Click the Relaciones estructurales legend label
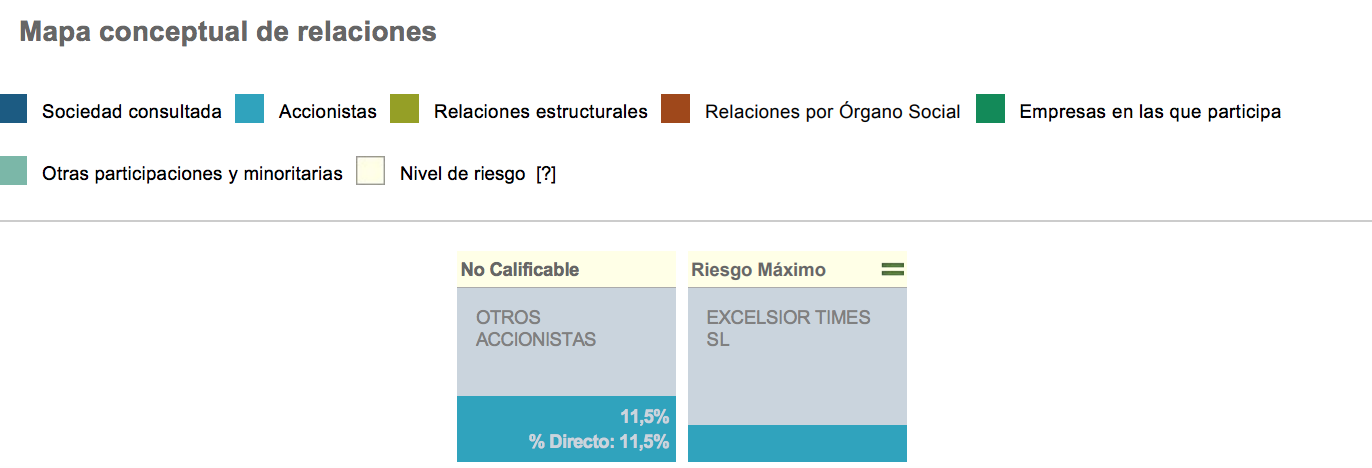The width and height of the screenshot is (1372, 468). tap(540, 112)
